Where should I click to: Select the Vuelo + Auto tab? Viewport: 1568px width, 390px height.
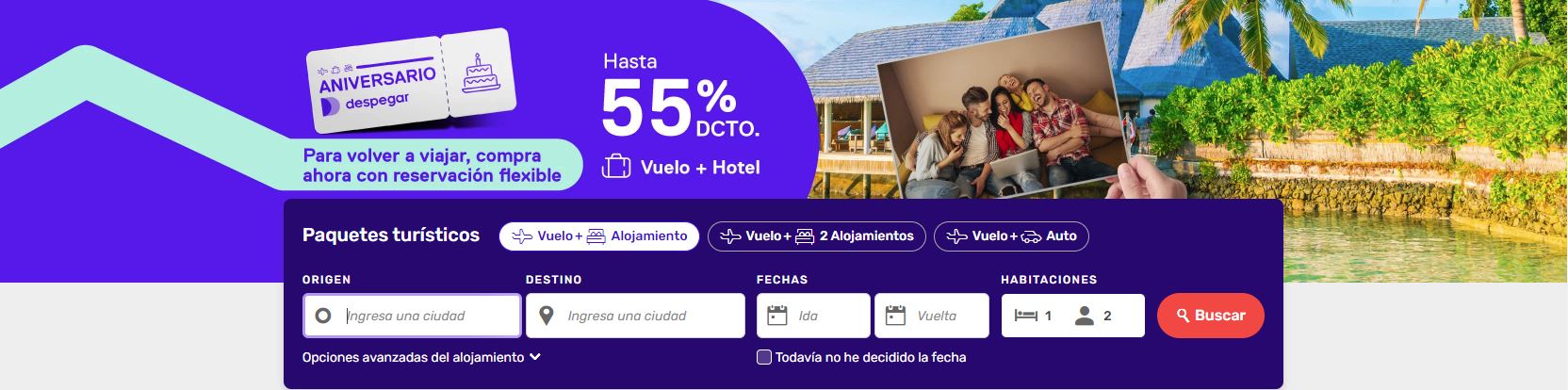tap(1011, 236)
